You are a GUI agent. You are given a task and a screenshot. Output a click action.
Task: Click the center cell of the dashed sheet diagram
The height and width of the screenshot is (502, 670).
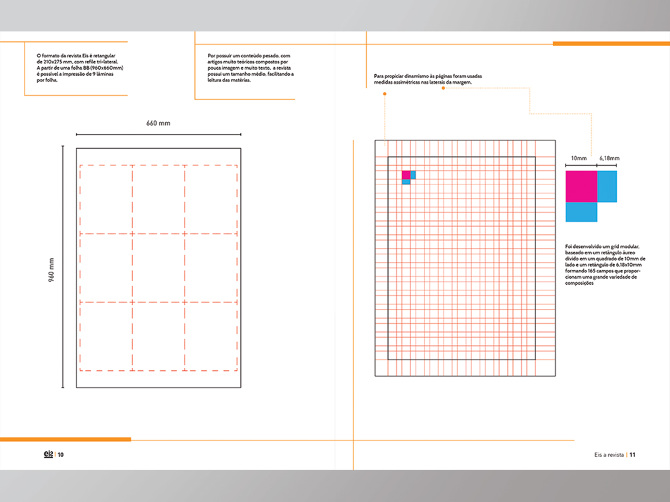[158, 267]
